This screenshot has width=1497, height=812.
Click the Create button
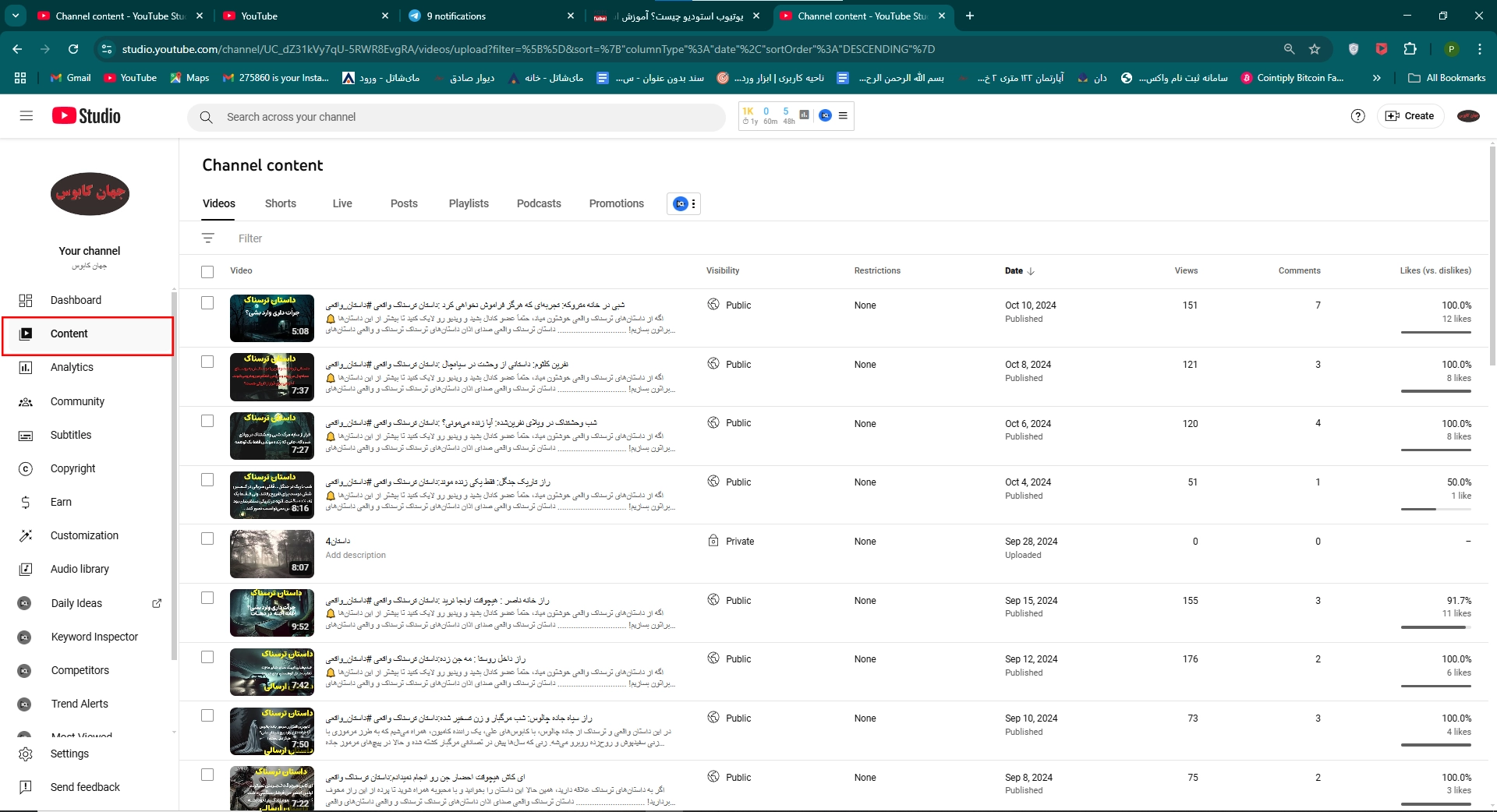pyautogui.click(x=1410, y=116)
